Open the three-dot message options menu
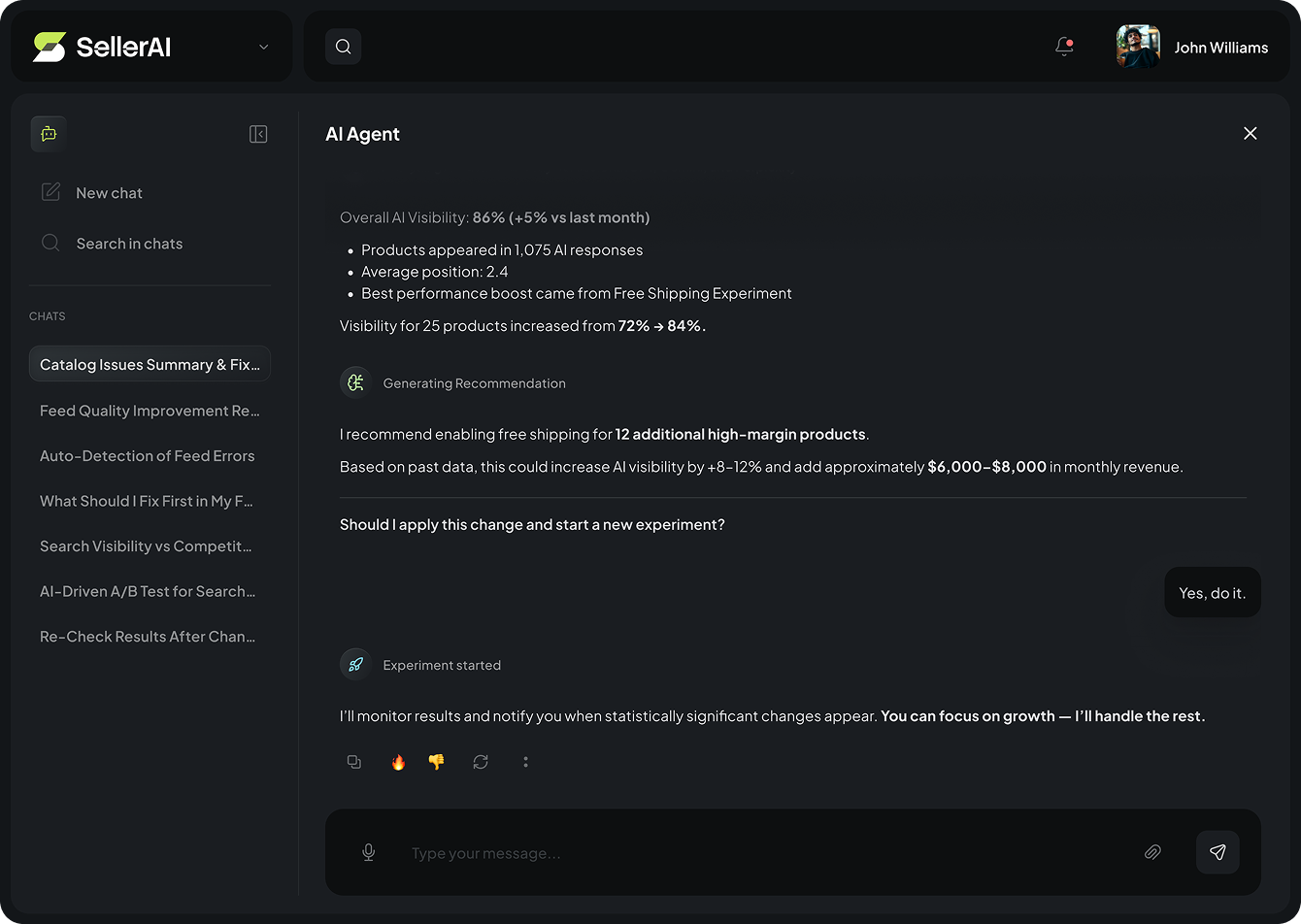This screenshot has height=924, width=1301. 525,762
